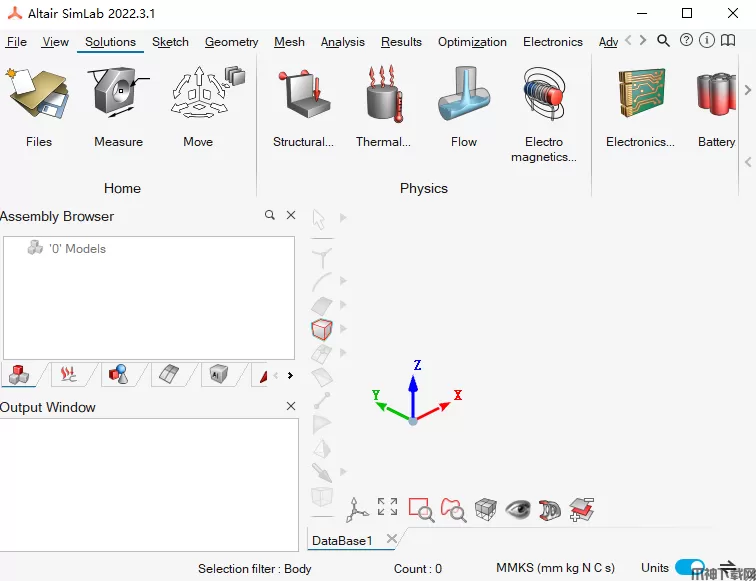
Task: Open the Files tool group
Action: click(x=38, y=107)
